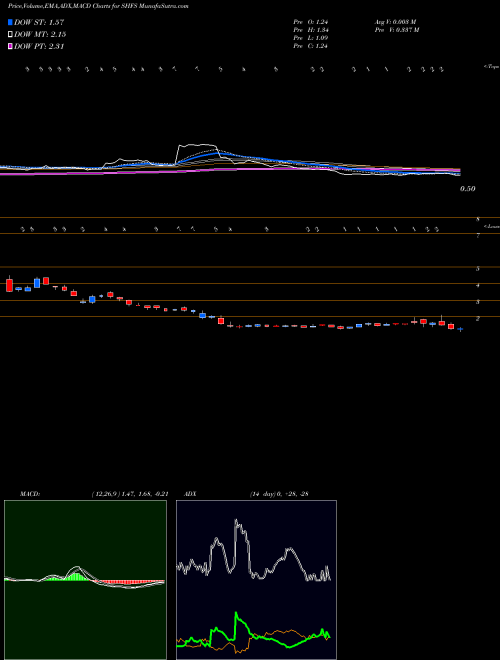The width and height of the screenshot is (500, 660).
Task: Open the green MACD histogram chart panel
Action: pos(85,580)
